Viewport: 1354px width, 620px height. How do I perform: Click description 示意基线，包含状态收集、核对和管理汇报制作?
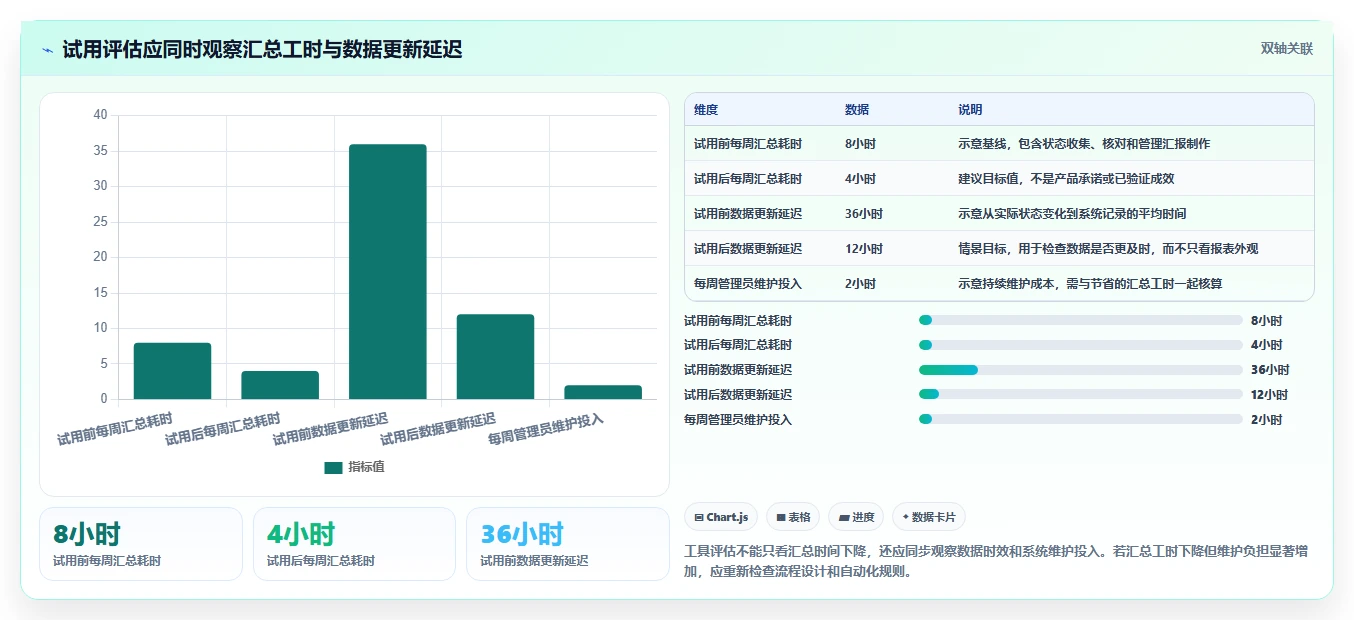pos(1084,144)
